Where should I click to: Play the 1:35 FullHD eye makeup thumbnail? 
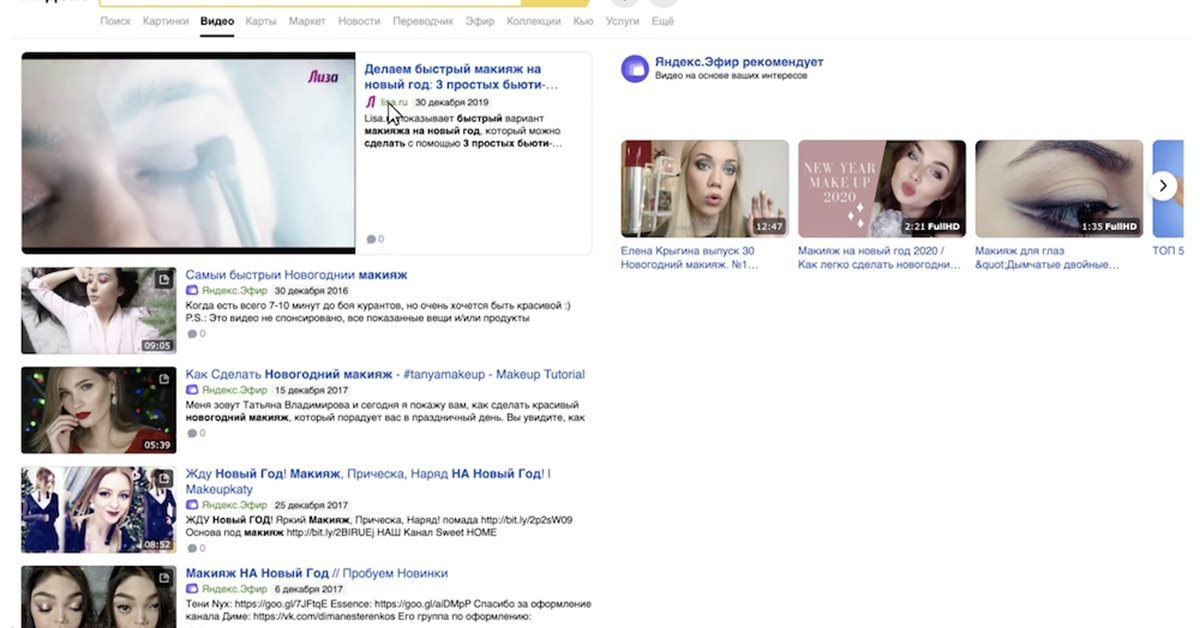point(1059,189)
